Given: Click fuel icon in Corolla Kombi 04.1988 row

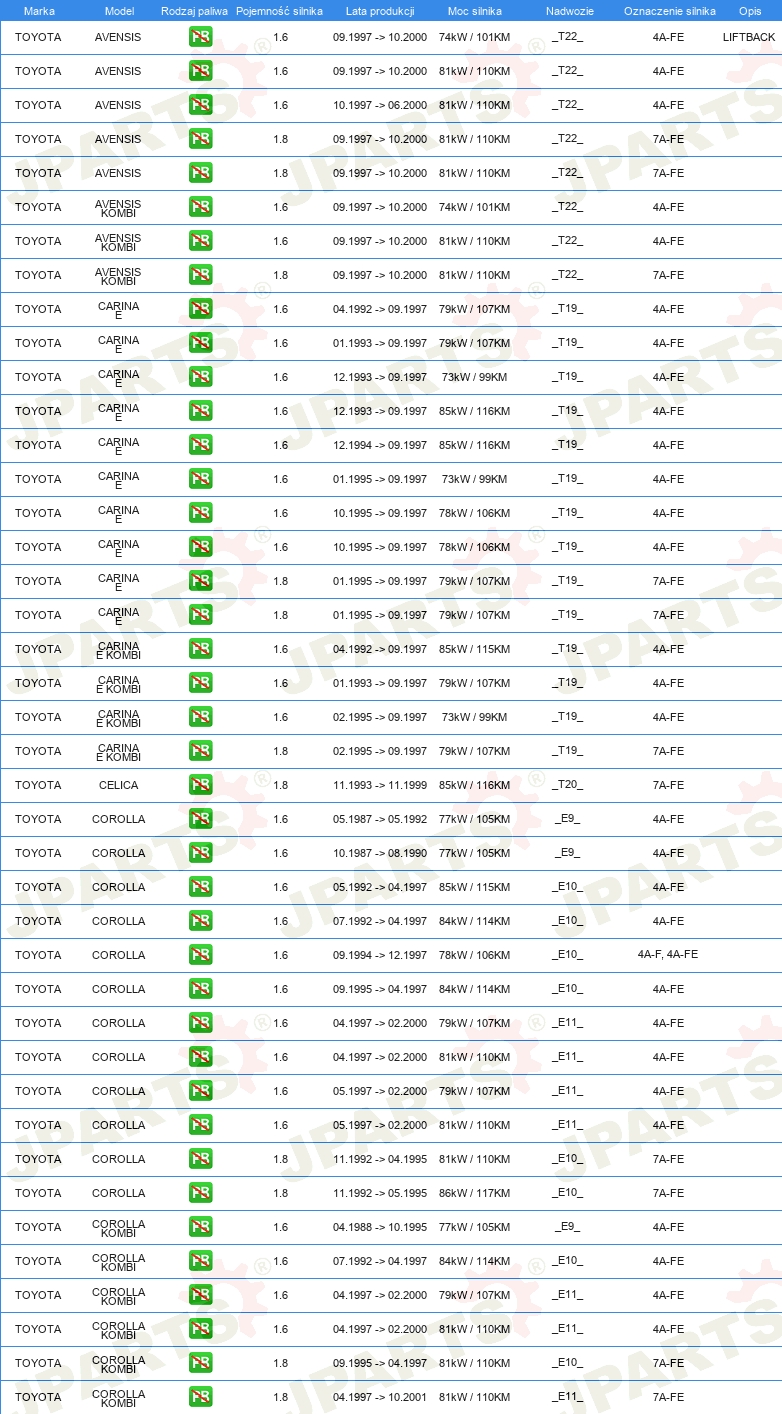Looking at the screenshot, I should point(200,1227).
